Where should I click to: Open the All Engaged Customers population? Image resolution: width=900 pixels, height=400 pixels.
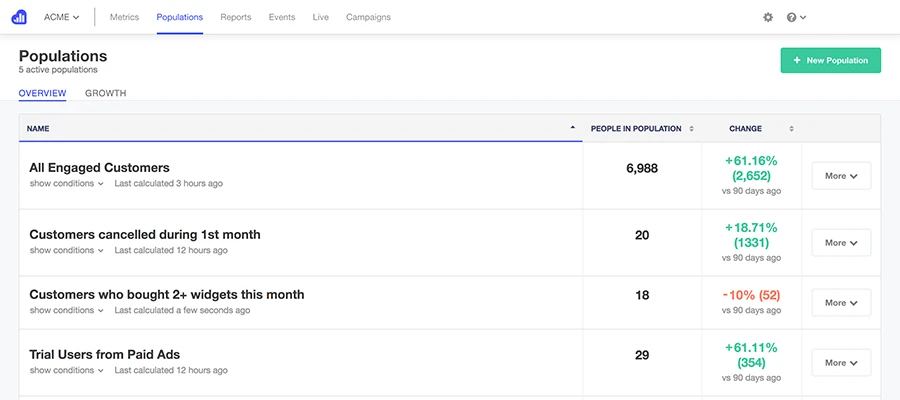coord(99,168)
